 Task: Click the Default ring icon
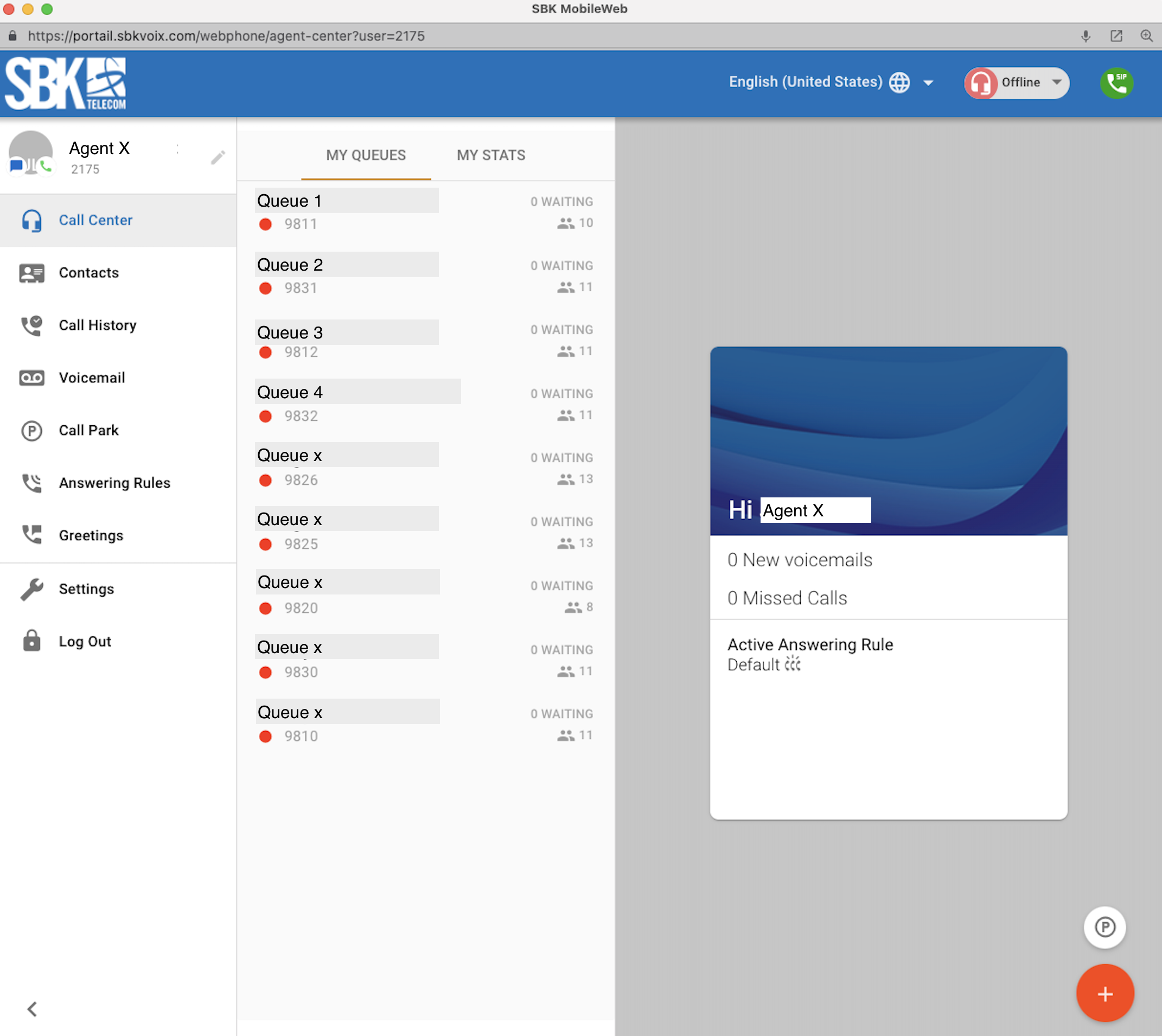coord(793,664)
